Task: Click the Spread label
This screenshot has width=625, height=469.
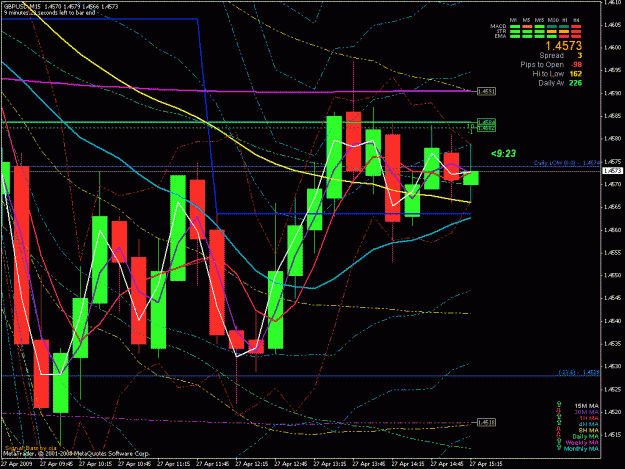Action: click(552, 55)
